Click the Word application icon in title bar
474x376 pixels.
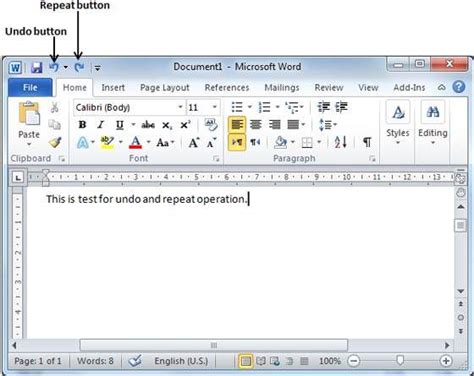(x=15, y=68)
